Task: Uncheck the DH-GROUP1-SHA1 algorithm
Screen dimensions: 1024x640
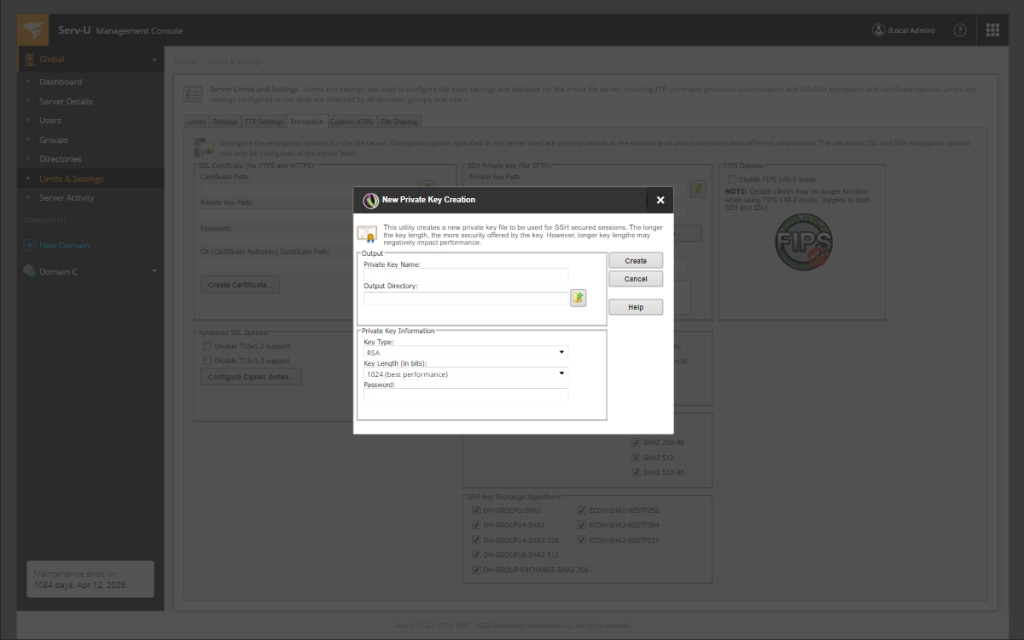Action: [x=475, y=509]
